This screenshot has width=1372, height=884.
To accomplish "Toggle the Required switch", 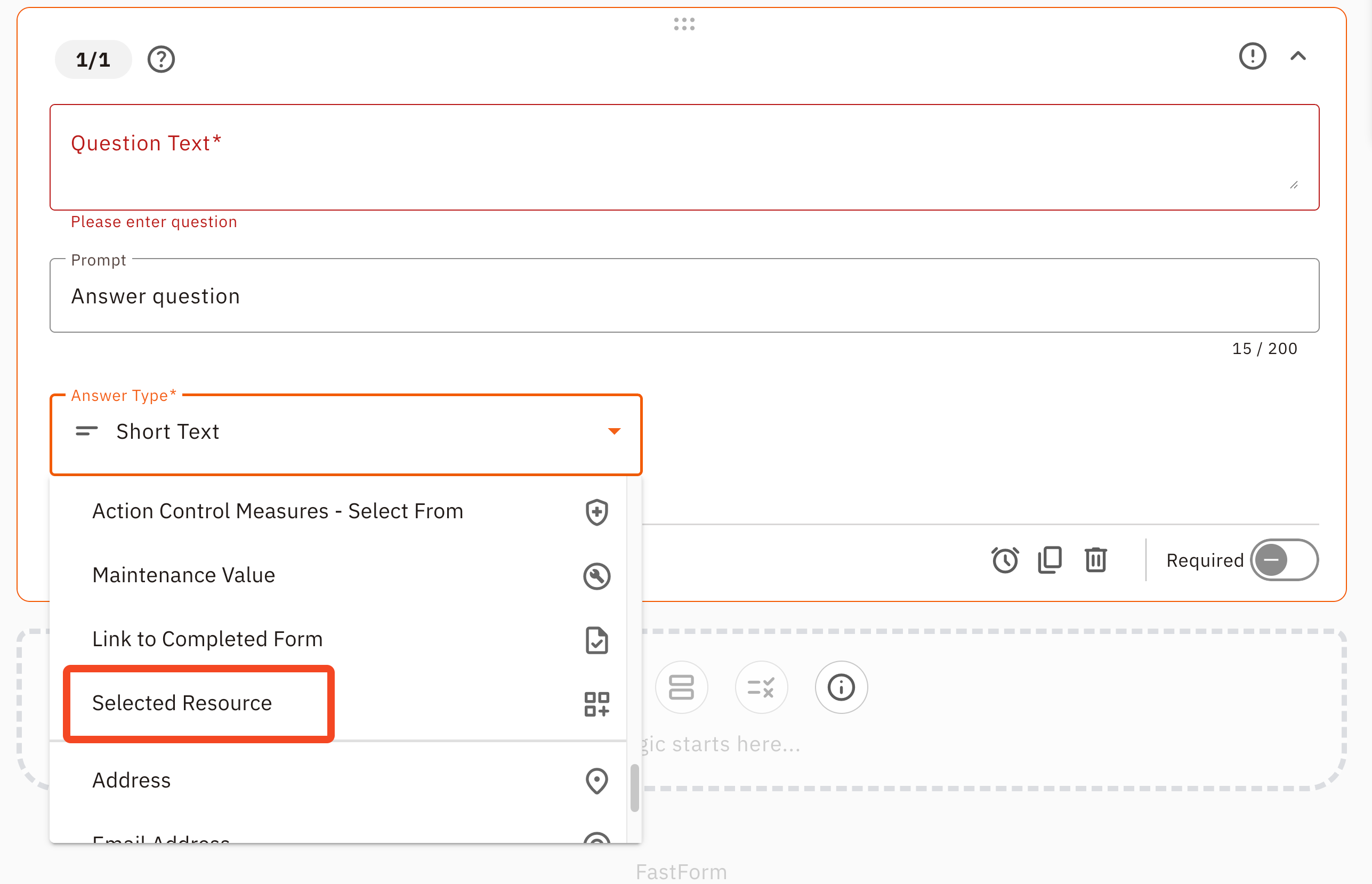I will tap(1284, 560).
